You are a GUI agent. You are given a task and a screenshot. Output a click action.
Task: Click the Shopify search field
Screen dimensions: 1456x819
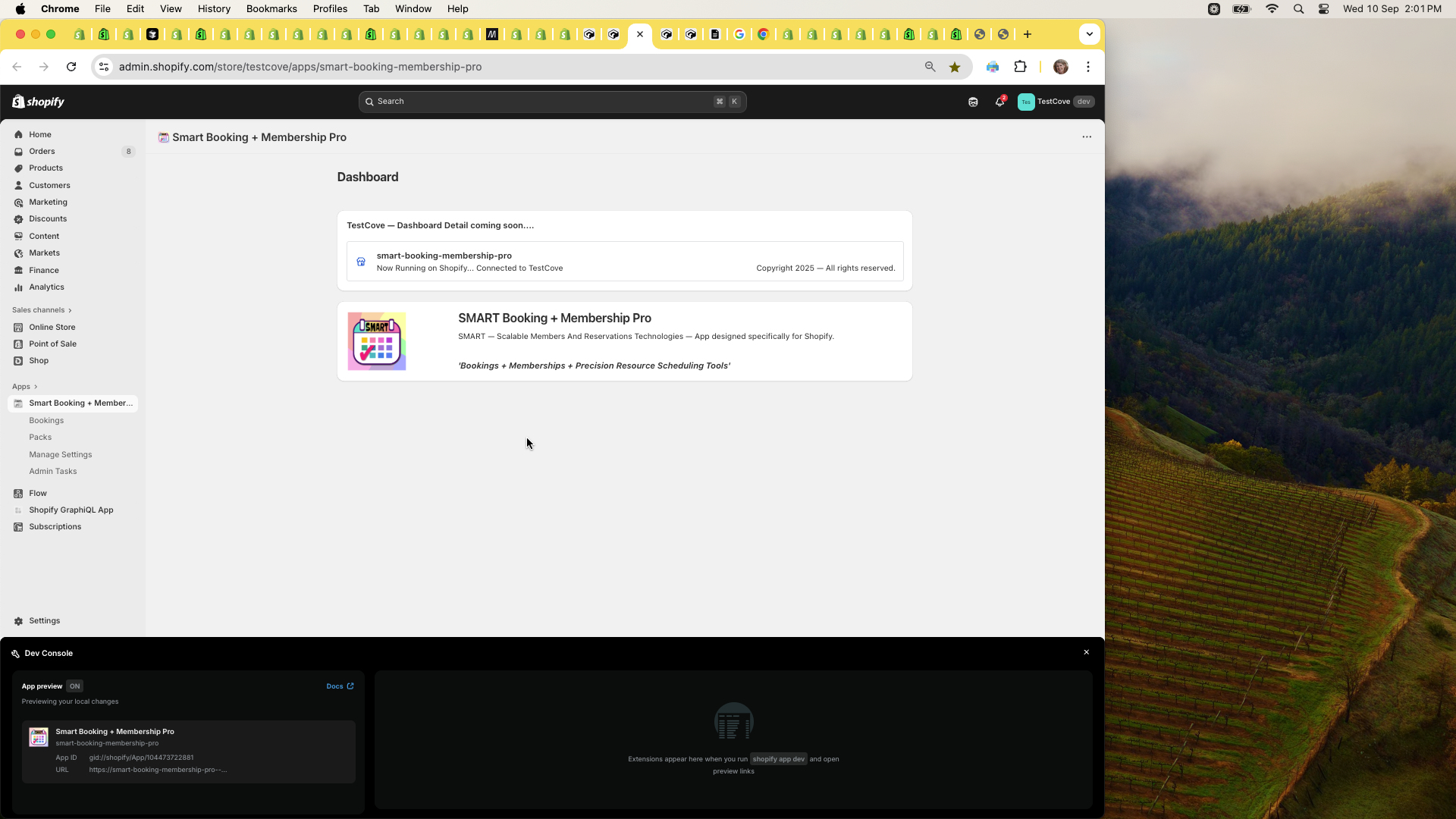[x=552, y=102]
